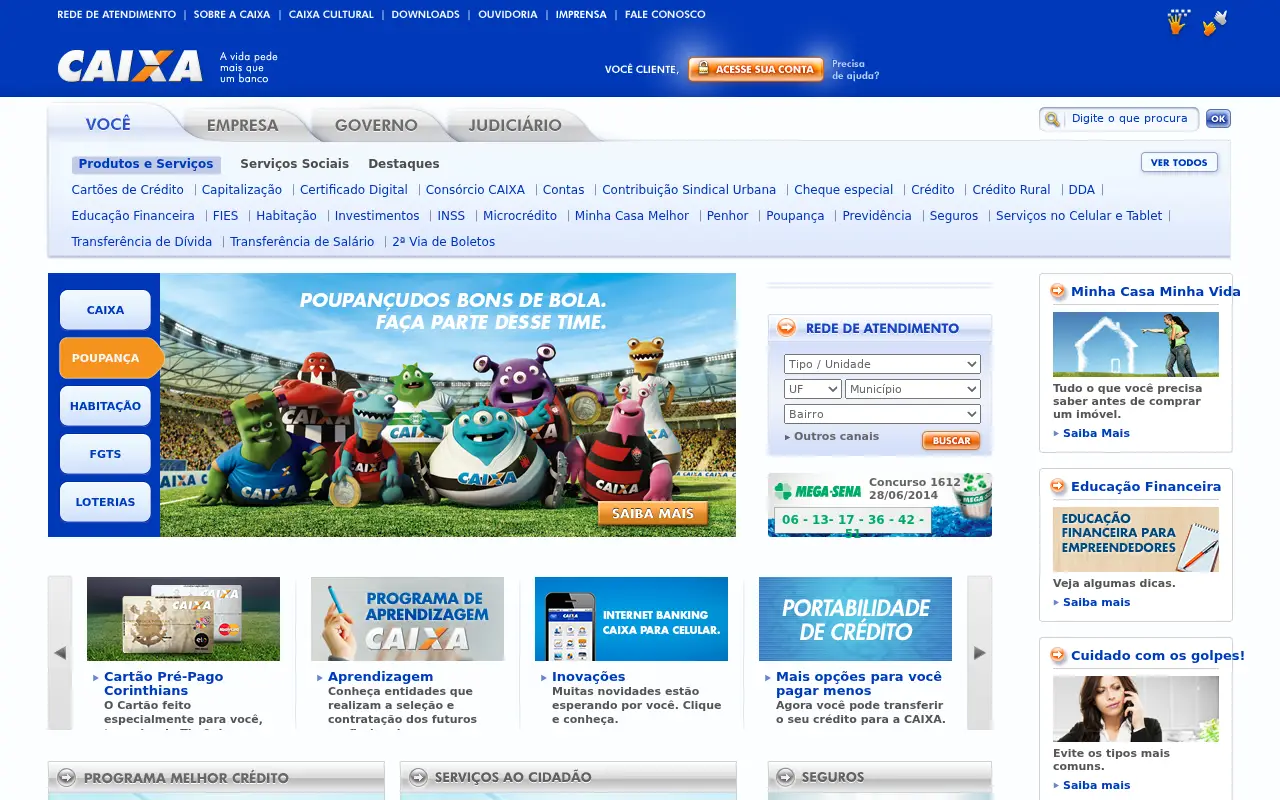The image size is (1280, 800).
Task: Open Consórcio CAIXA link
Action: [x=475, y=190]
